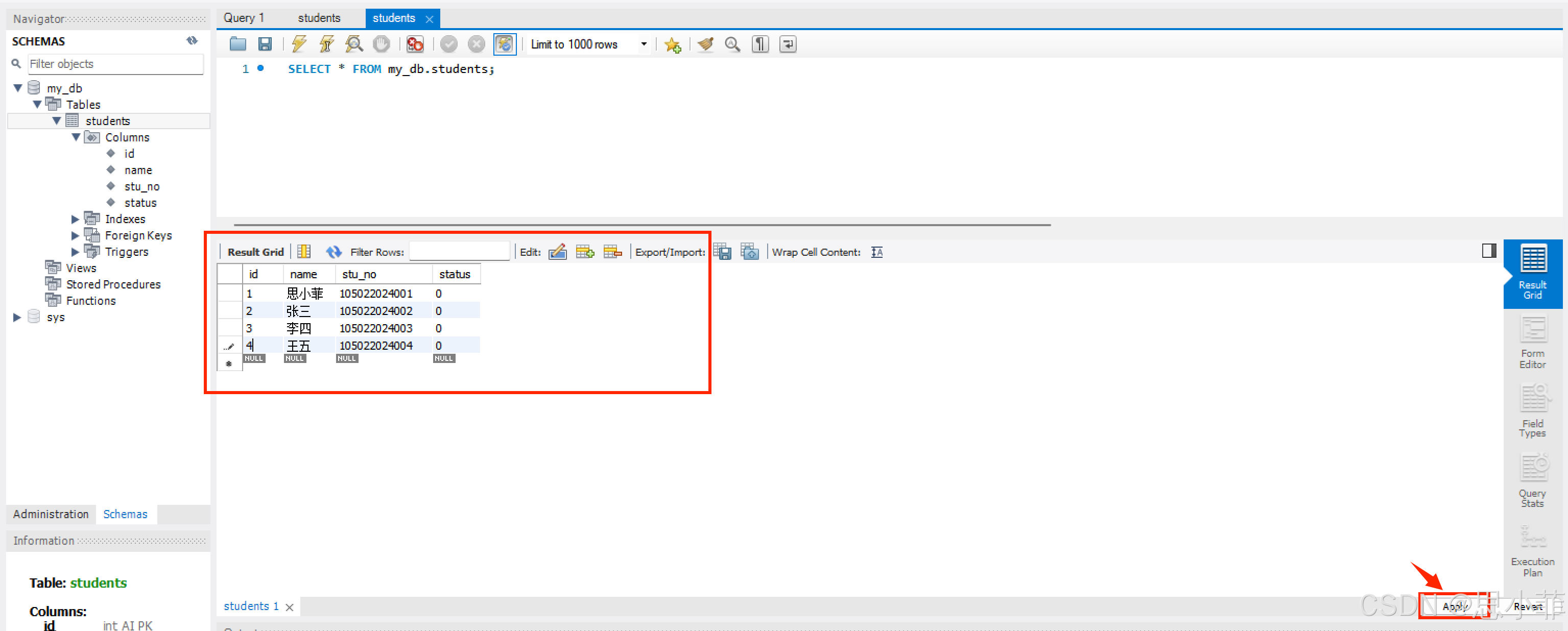Screen dimensions: 1568x631
Task: Click the Refresh icon in the Result Grid toolbar
Action: [333, 252]
